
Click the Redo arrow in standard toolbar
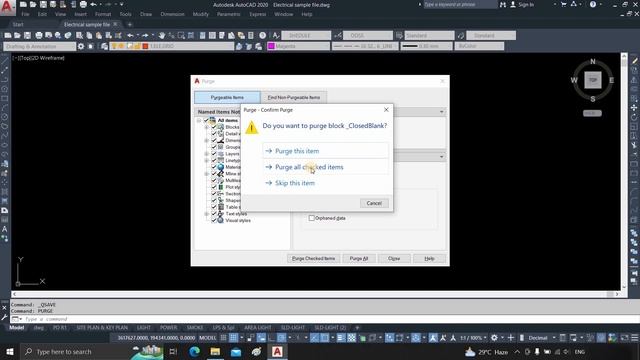coord(145,36)
